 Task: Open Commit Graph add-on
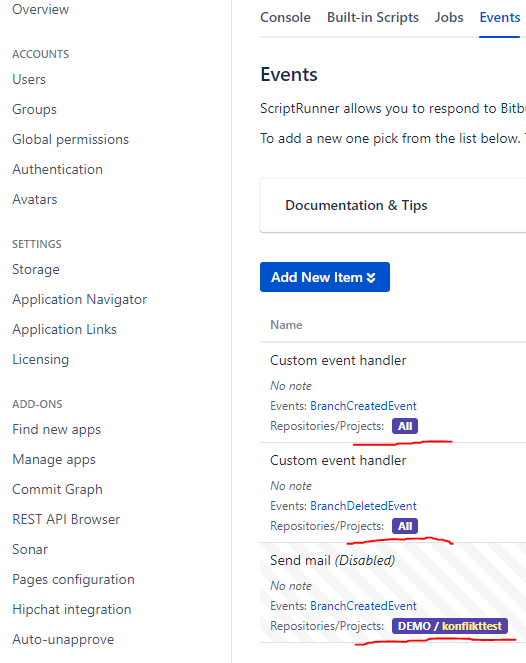58,490
